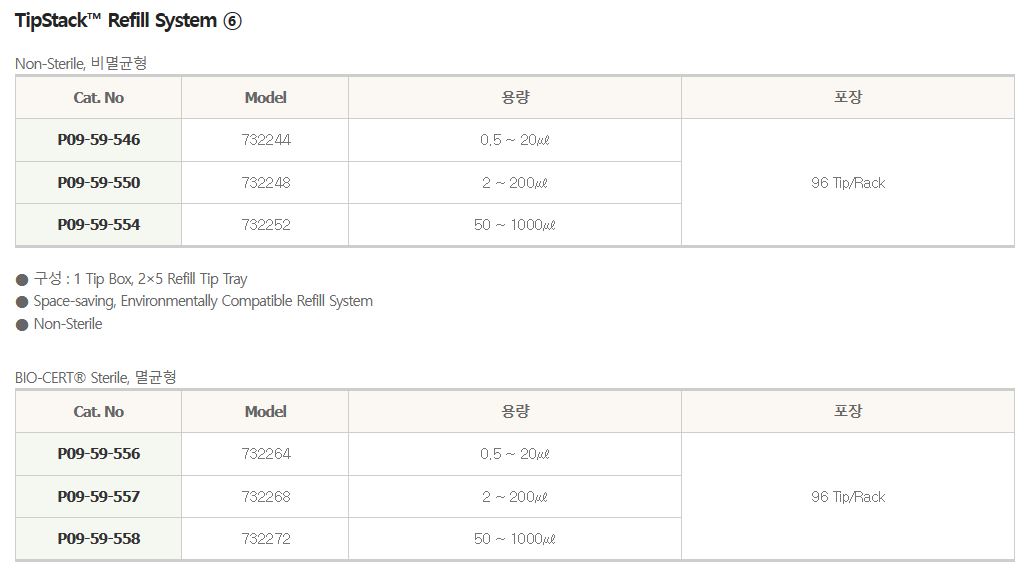Click the circled number 6 icon
This screenshot has height=575, width=1024.
233,21
